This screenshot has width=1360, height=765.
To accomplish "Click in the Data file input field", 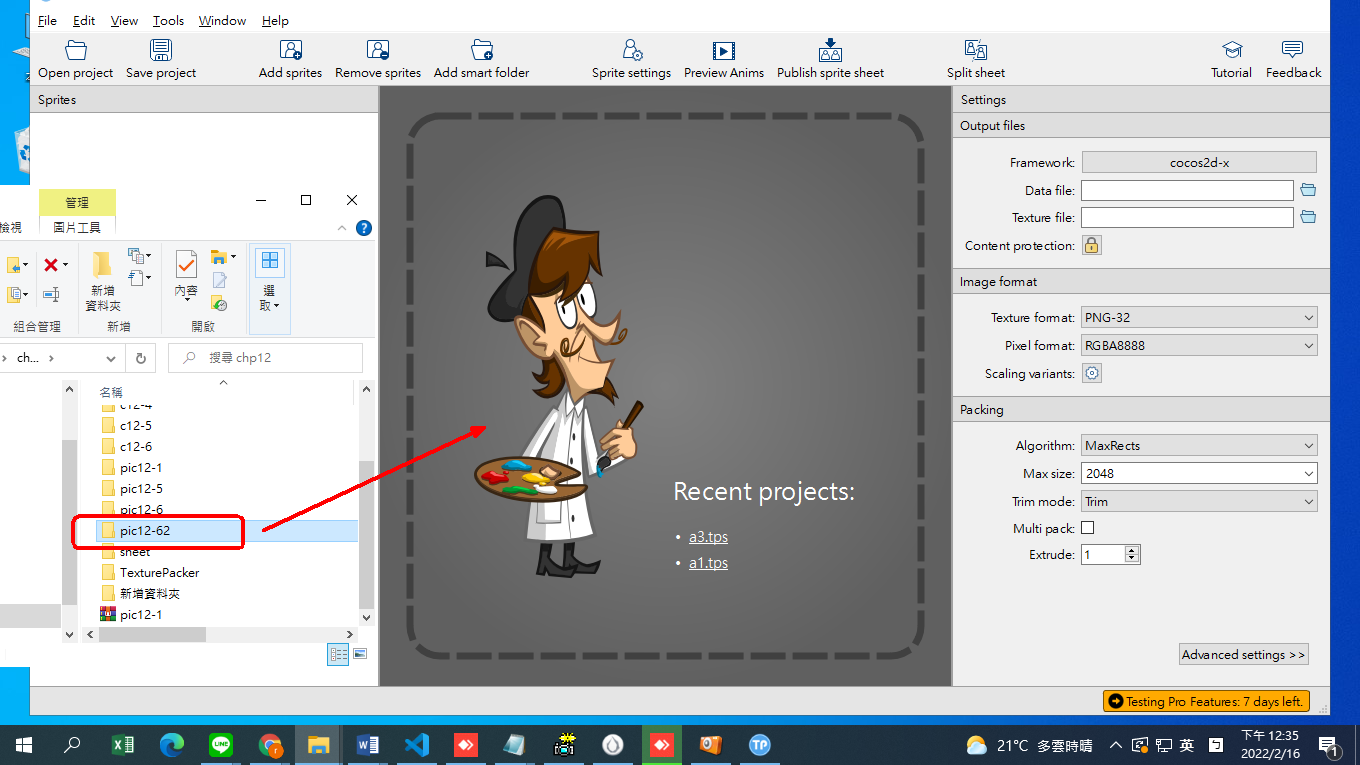I will point(1187,190).
